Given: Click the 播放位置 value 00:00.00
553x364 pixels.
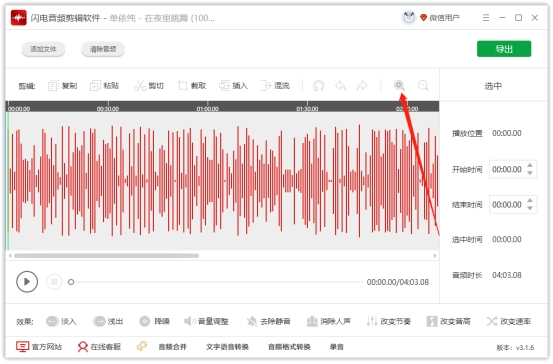Looking at the screenshot, I should click(507, 133).
